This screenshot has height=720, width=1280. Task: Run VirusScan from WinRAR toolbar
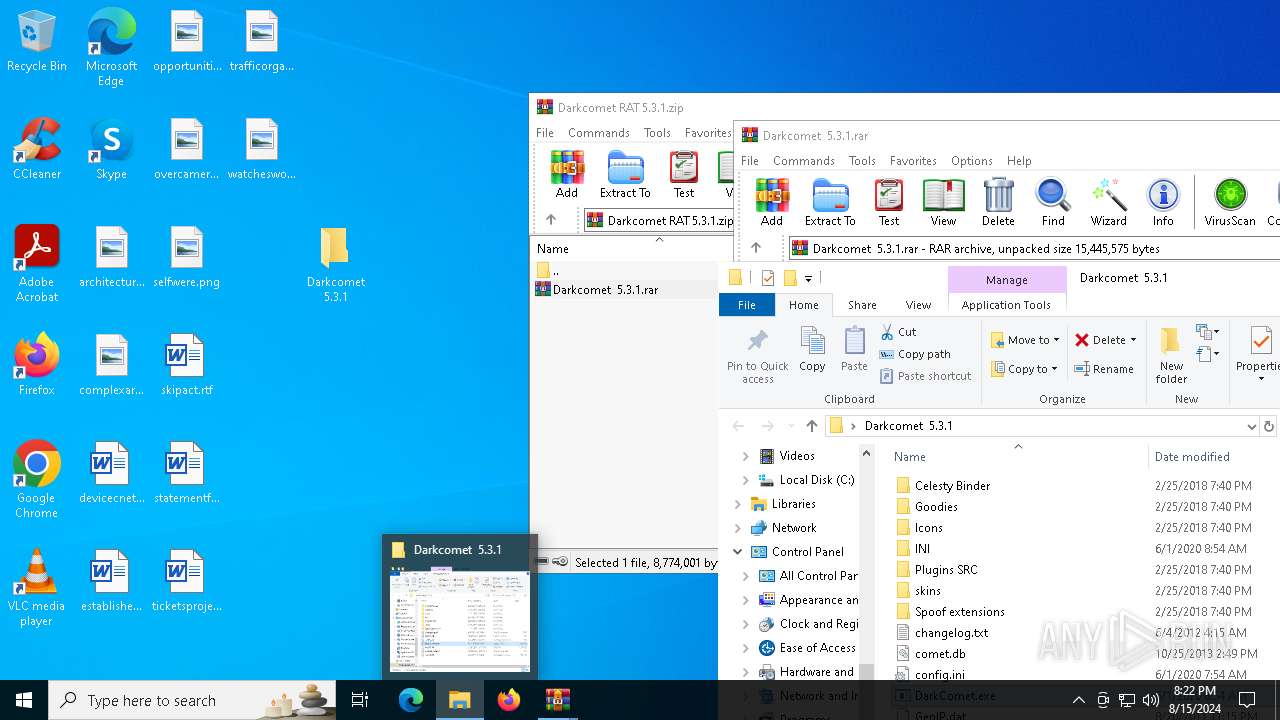pos(1230,202)
